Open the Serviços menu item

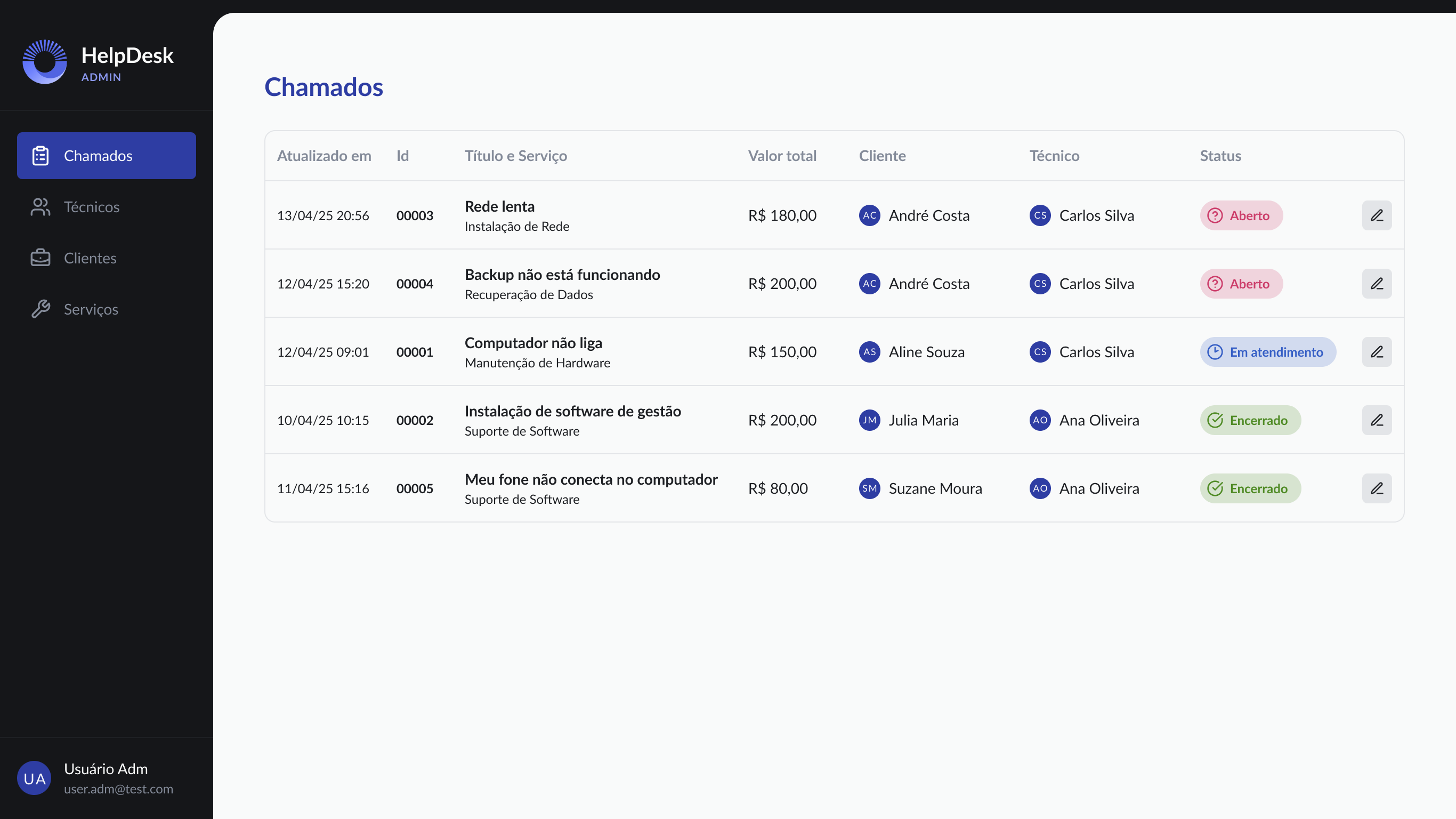coord(91,309)
